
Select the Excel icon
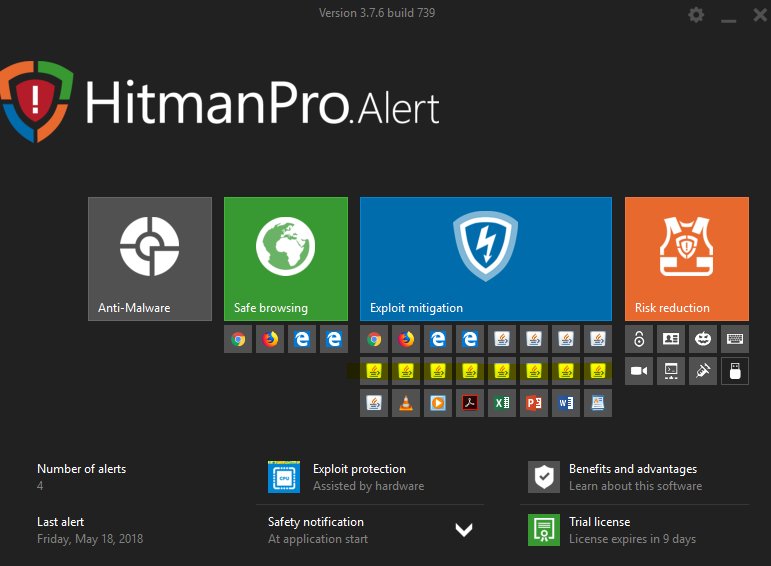pyautogui.click(x=502, y=403)
